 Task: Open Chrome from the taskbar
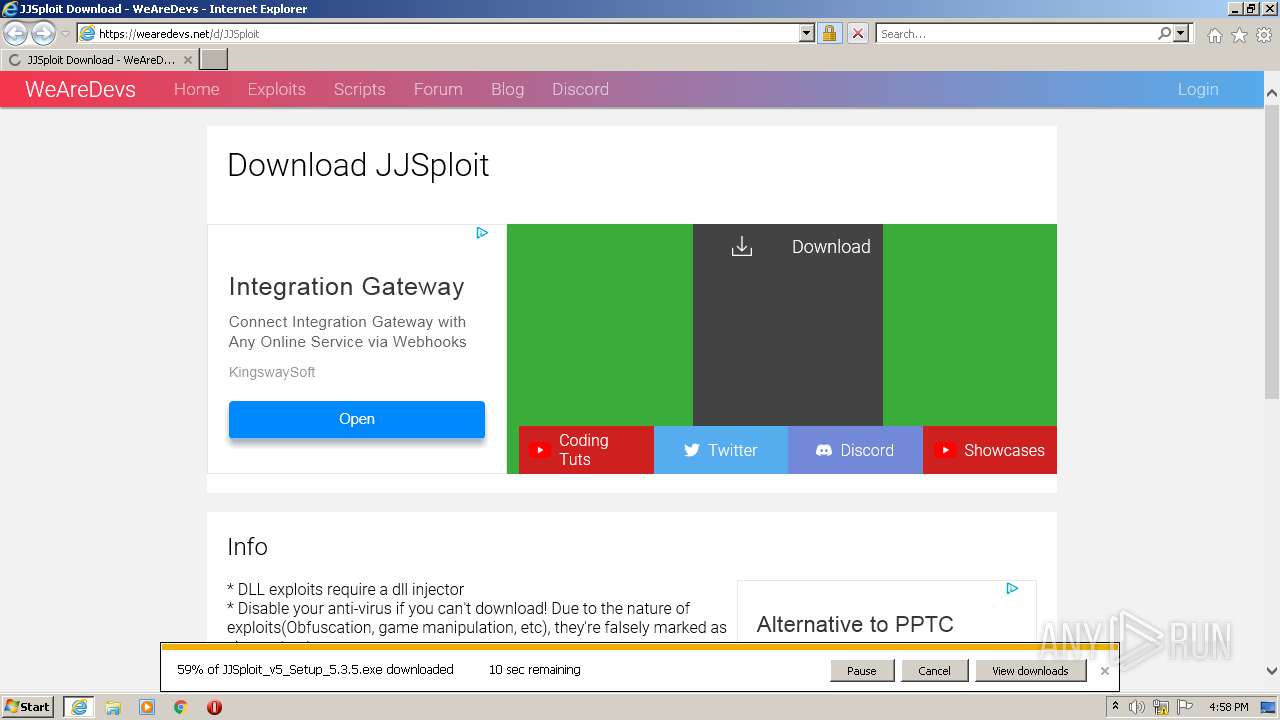coord(181,707)
